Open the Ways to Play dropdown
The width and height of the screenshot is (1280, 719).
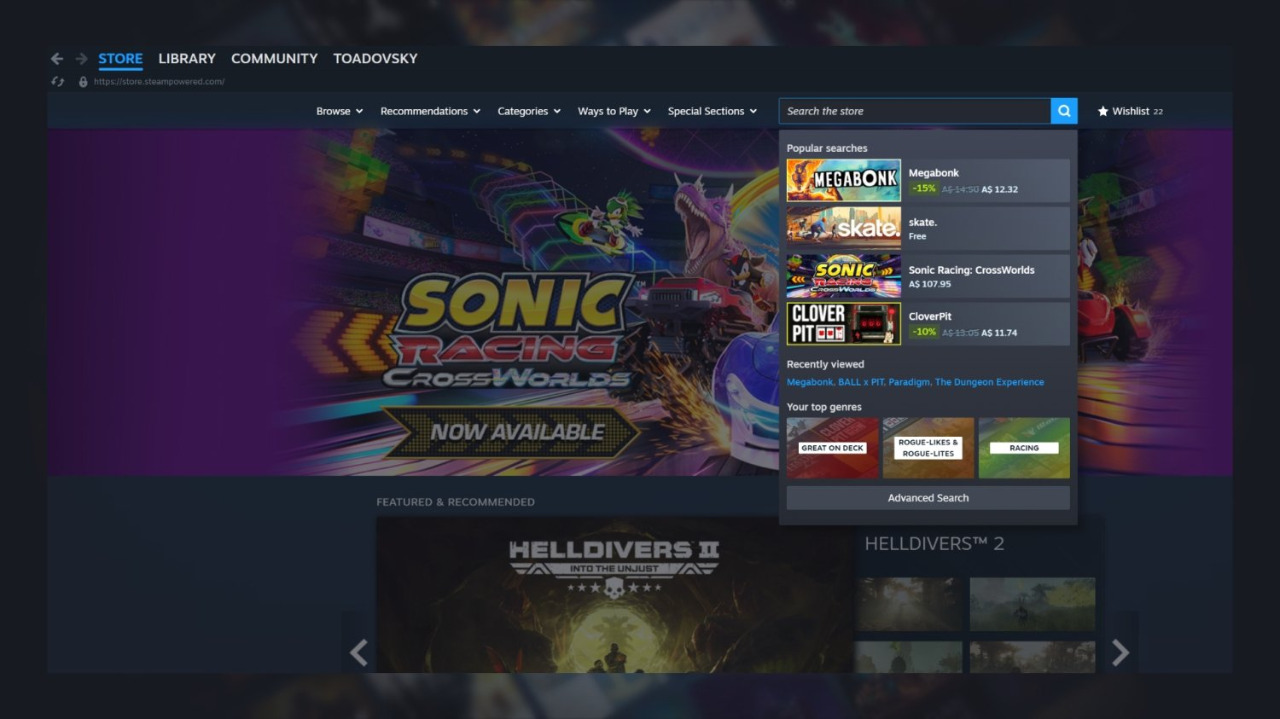614,111
